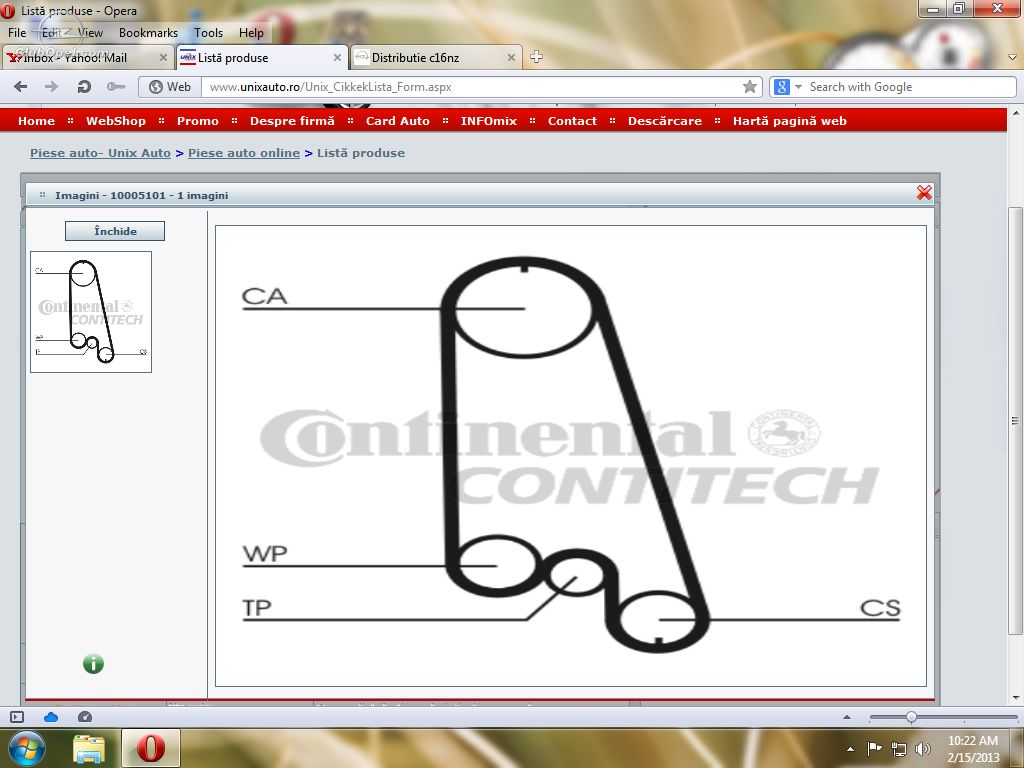
Task: Open WebShop navigation link
Action: click(116, 121)
